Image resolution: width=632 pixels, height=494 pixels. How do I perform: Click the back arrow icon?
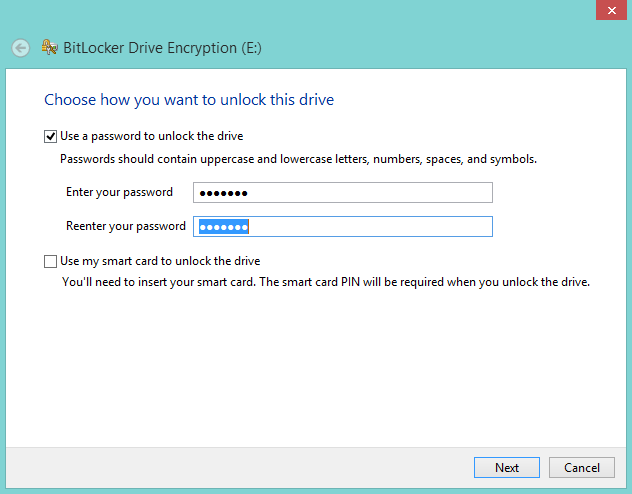(x=20, y=48)
